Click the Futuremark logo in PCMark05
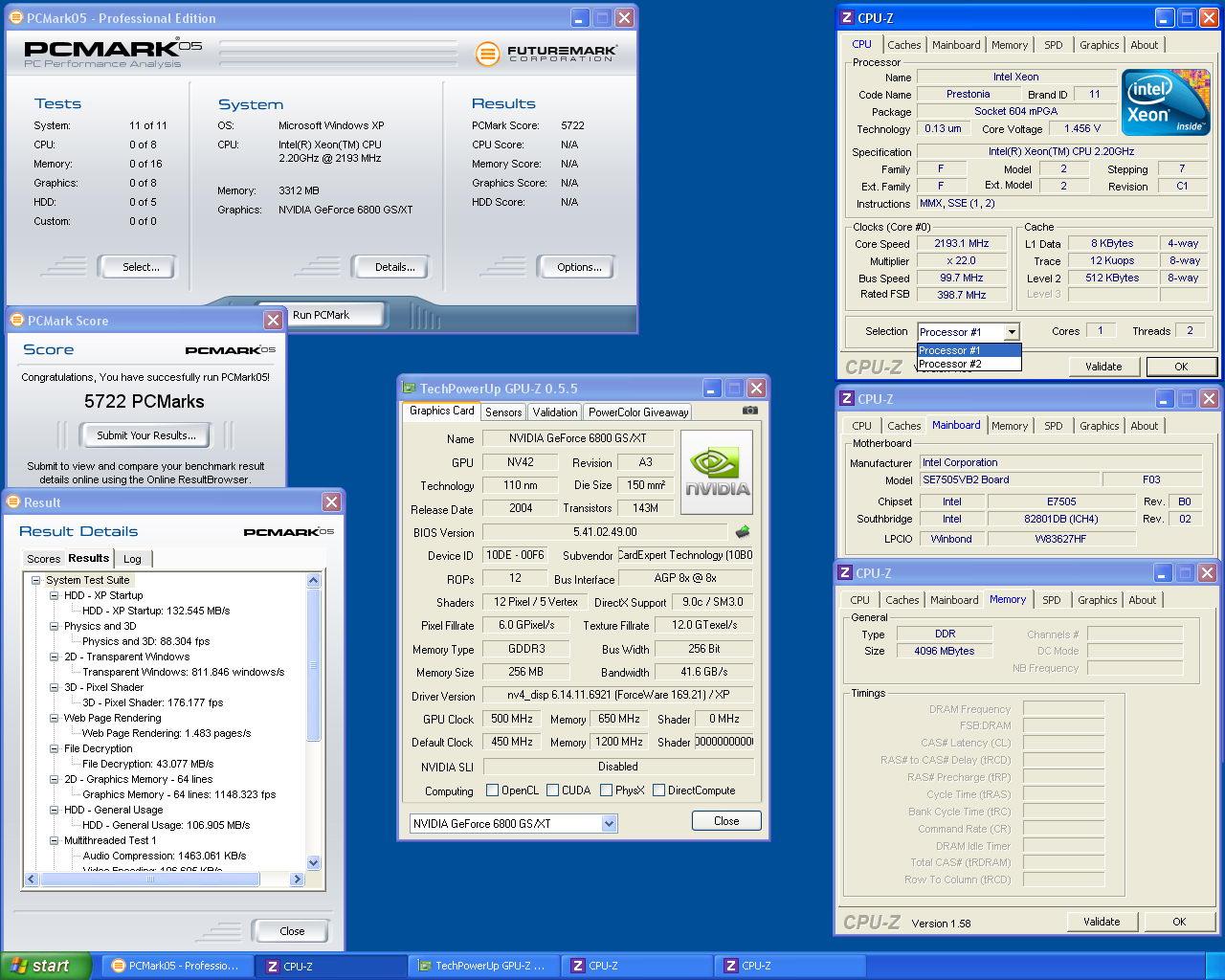1225x980 pixels. [546, 53]
